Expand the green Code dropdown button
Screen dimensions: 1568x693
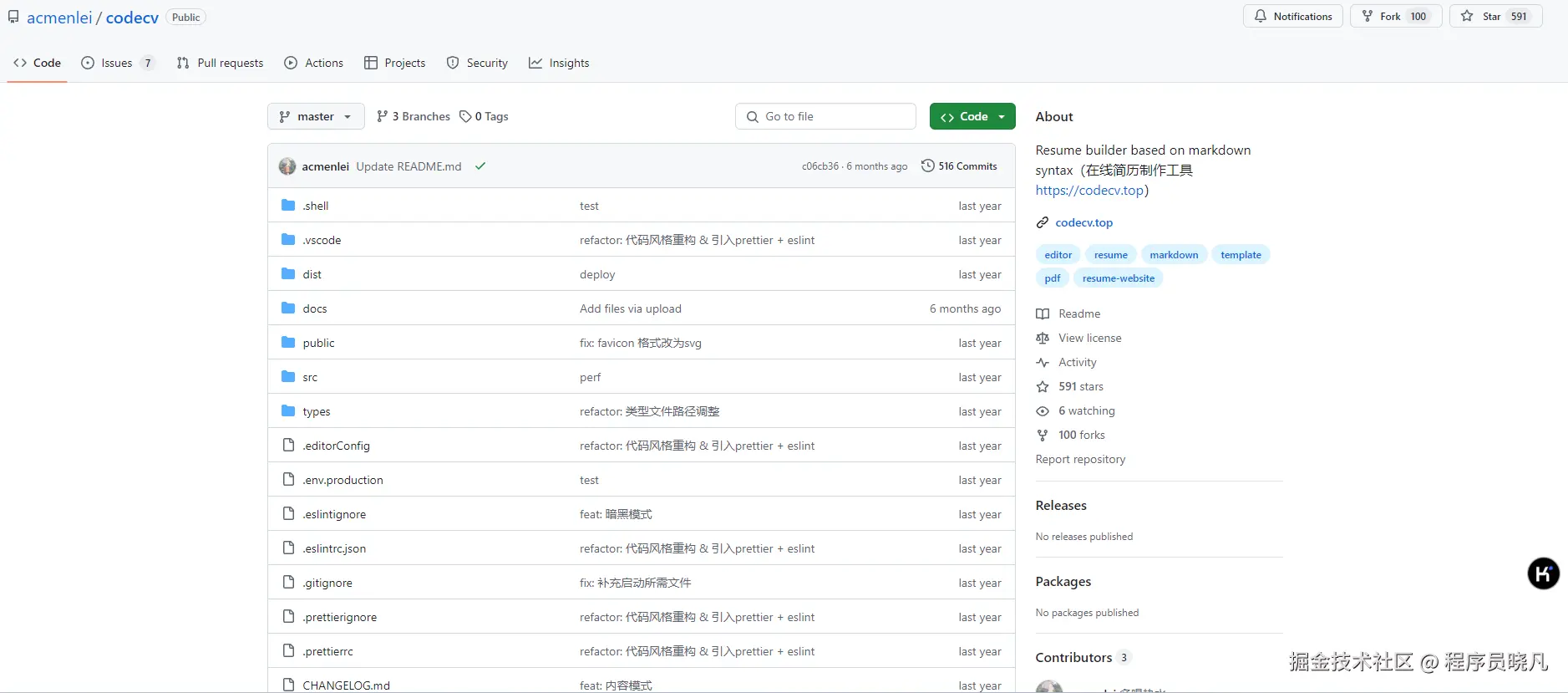[x=972, y=116]
